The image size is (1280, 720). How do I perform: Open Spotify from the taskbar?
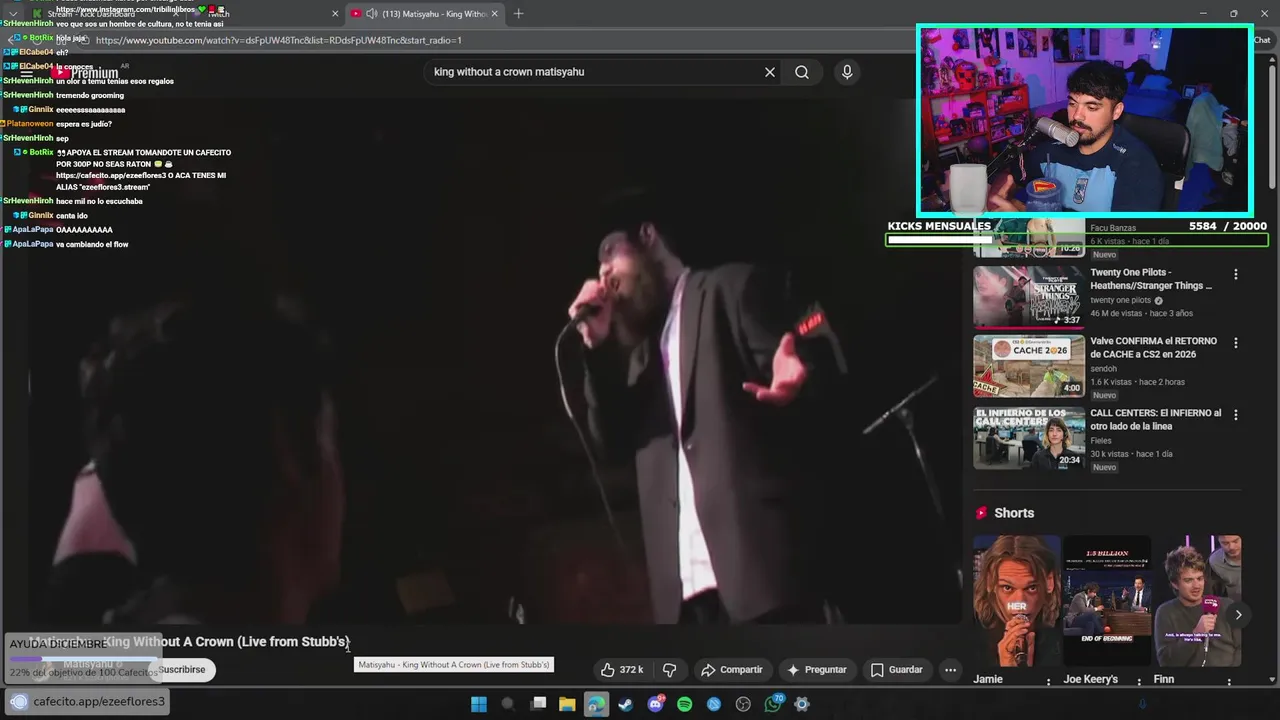[x=684, y=704]
